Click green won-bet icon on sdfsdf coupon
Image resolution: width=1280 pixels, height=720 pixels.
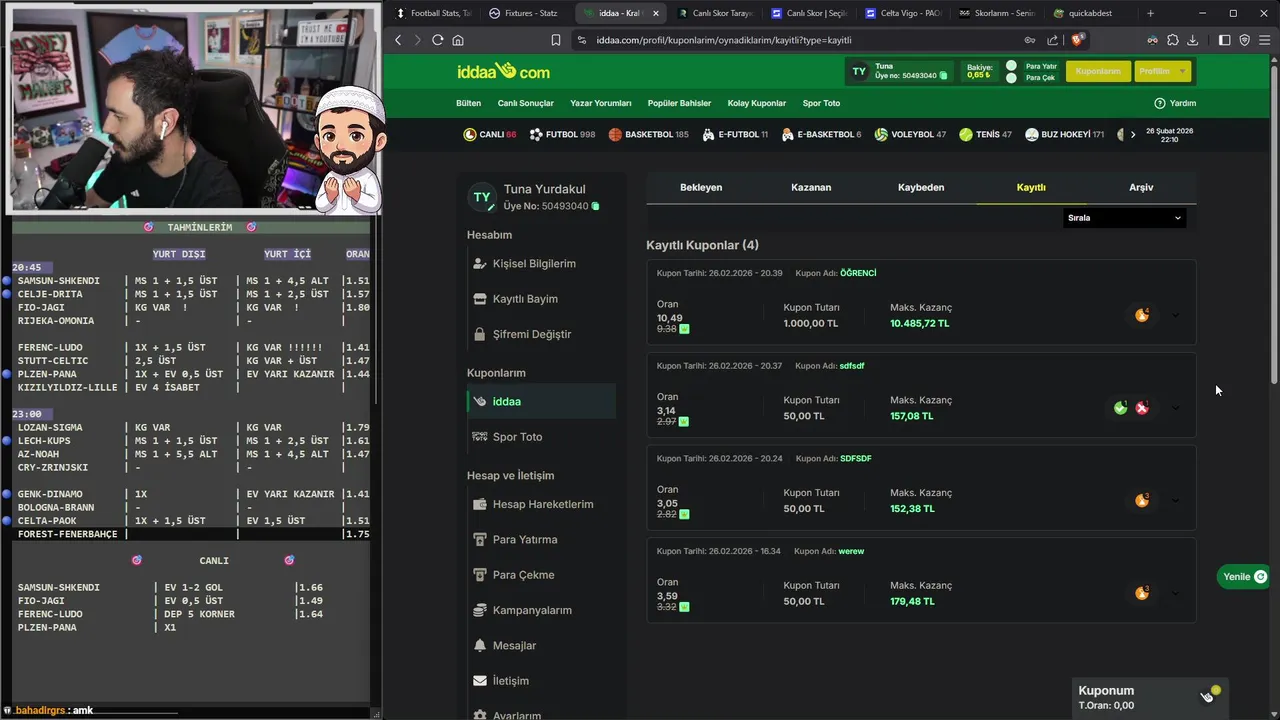tap(1121, 408)
